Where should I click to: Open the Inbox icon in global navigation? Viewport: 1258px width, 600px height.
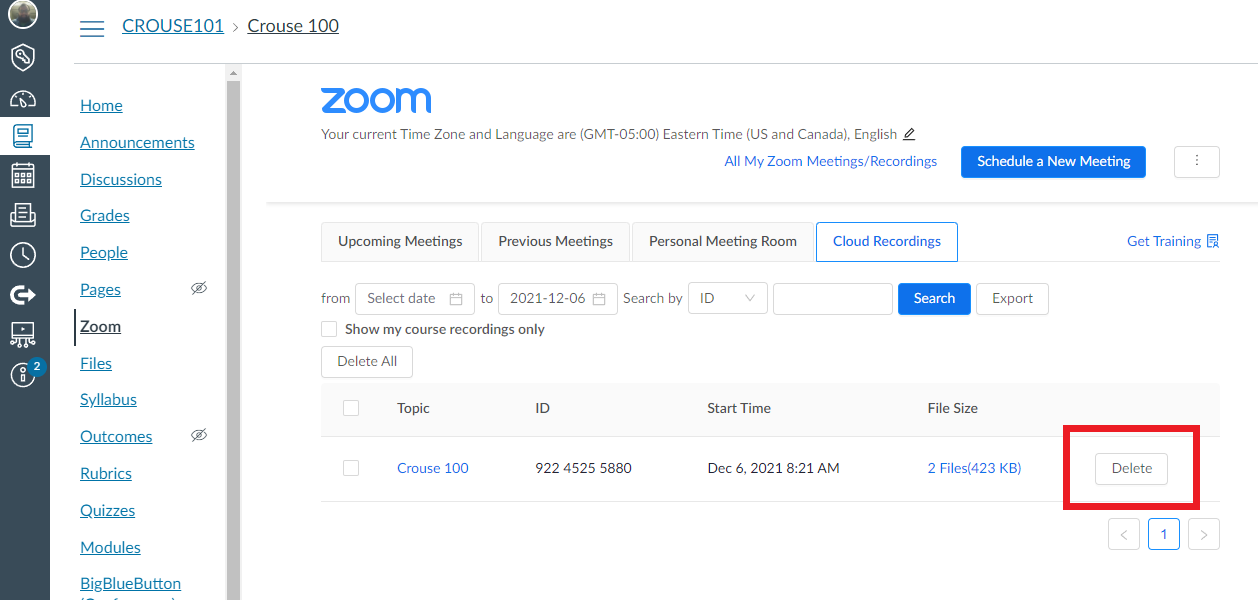click(23, 214)
